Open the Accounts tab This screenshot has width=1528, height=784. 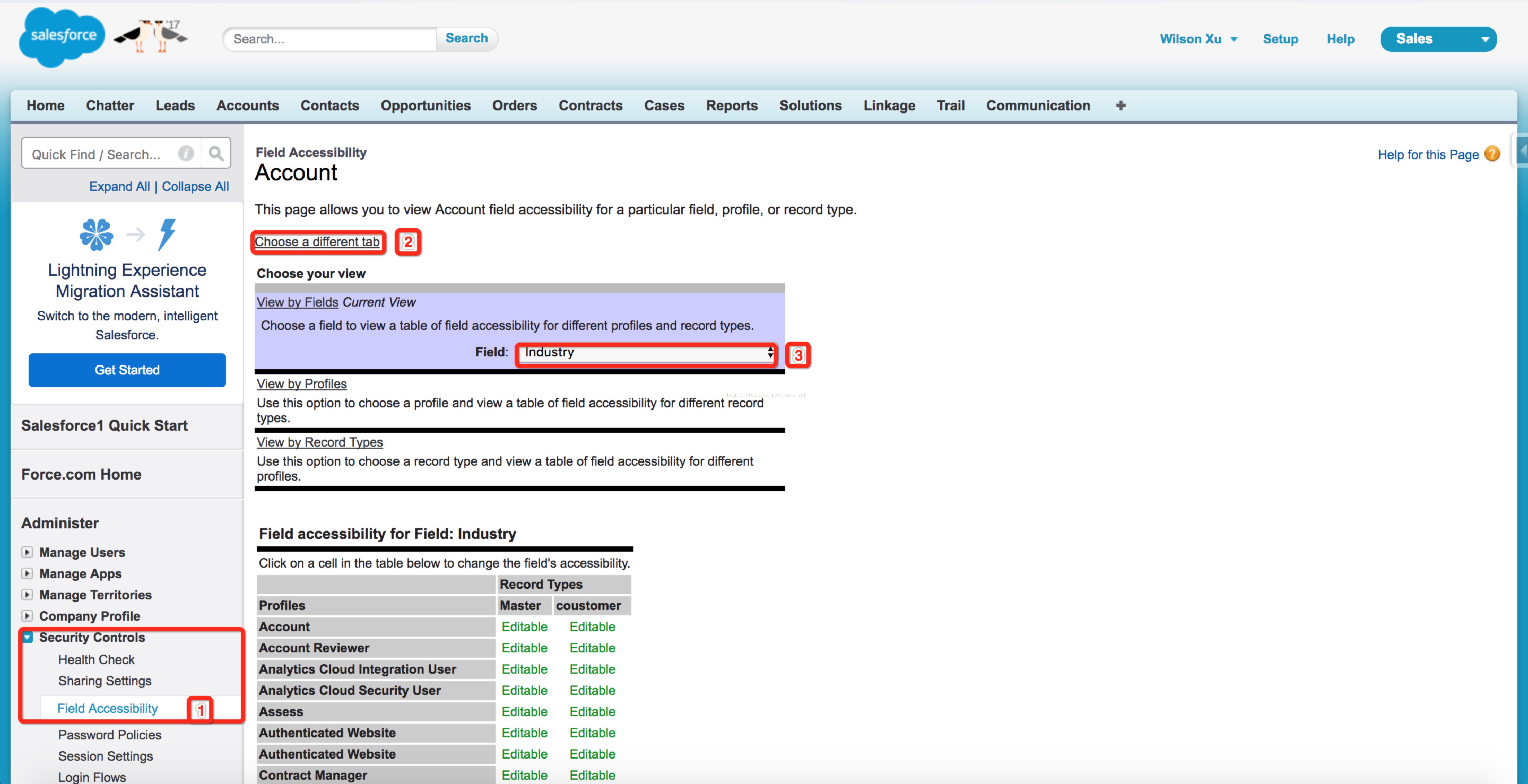(x=247, y=106)
